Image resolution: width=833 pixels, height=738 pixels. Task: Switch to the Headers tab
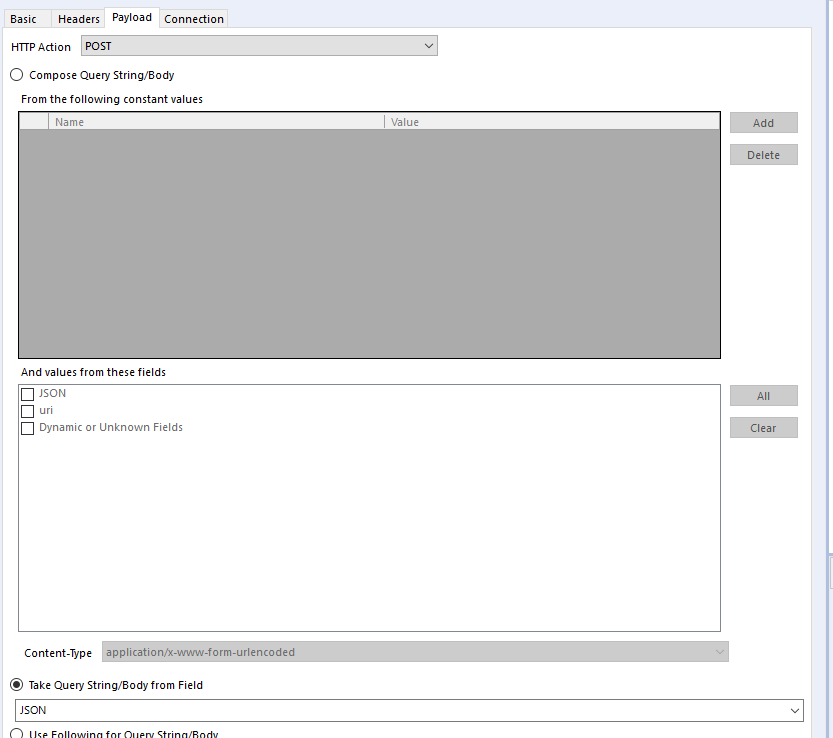(78, 18)
